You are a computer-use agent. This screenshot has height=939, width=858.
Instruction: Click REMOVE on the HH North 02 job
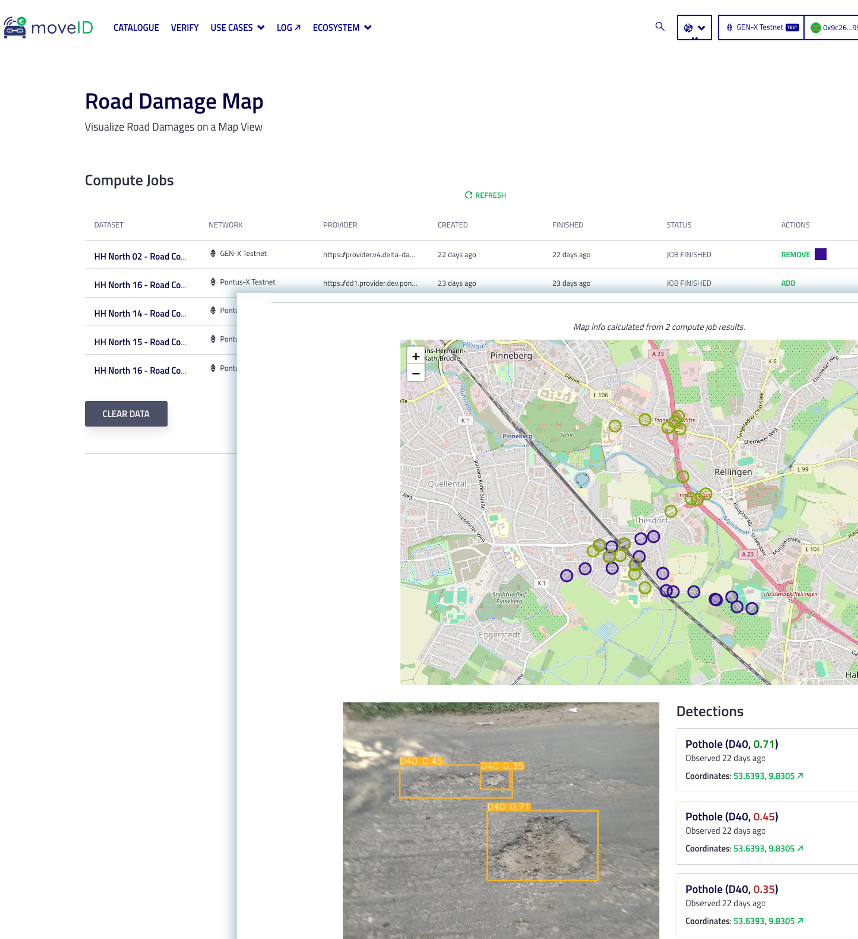[x=796, y=254]
